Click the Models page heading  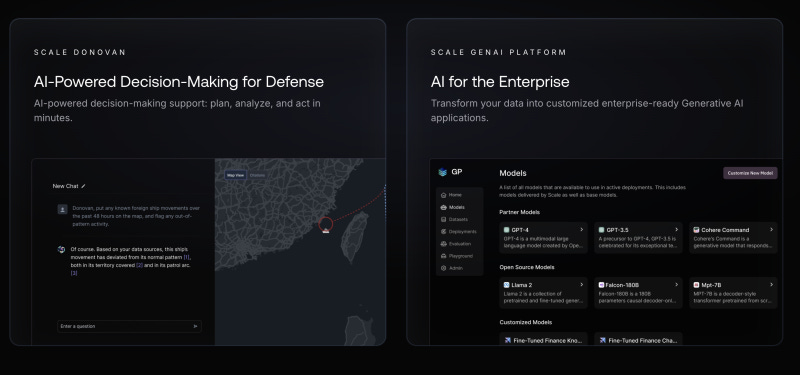(513, 173)
